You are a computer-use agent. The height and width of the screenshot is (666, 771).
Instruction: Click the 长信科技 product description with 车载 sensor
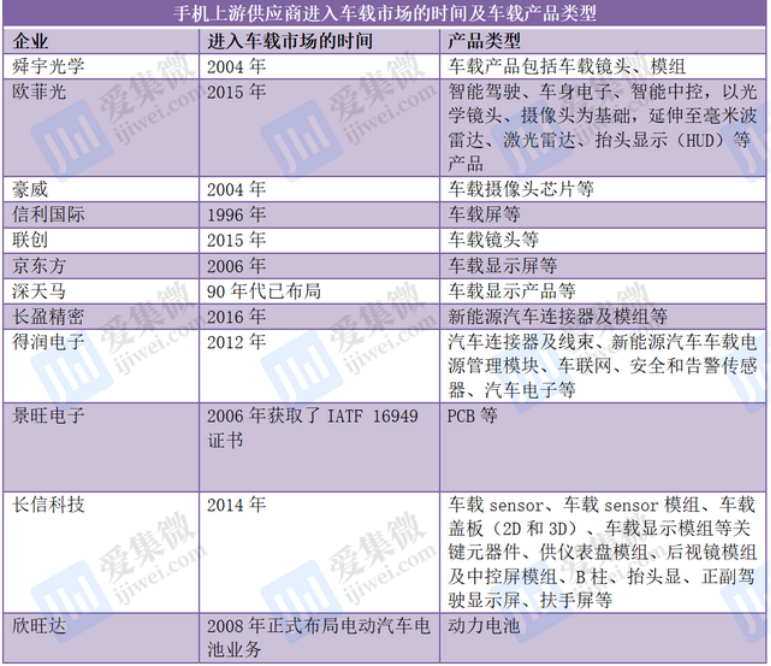(602, 552)
